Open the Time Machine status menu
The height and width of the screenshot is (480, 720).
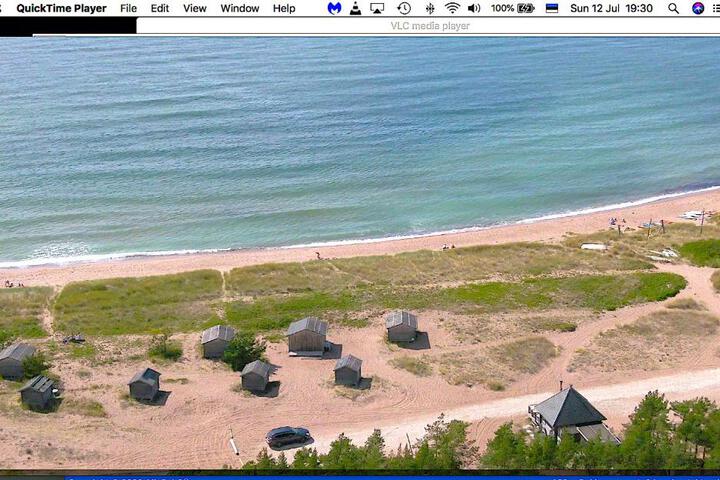tap(404, 8)
